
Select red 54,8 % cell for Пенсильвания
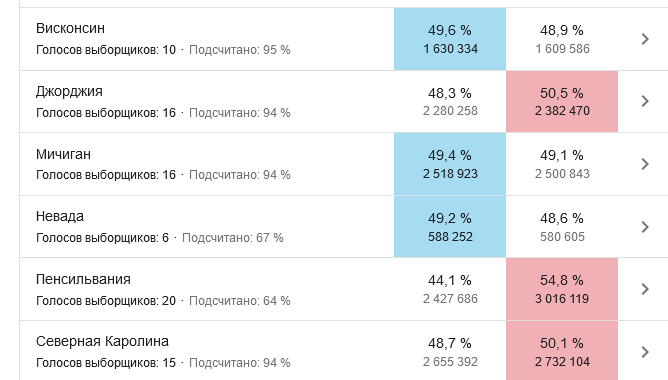[x=562, y=289]
